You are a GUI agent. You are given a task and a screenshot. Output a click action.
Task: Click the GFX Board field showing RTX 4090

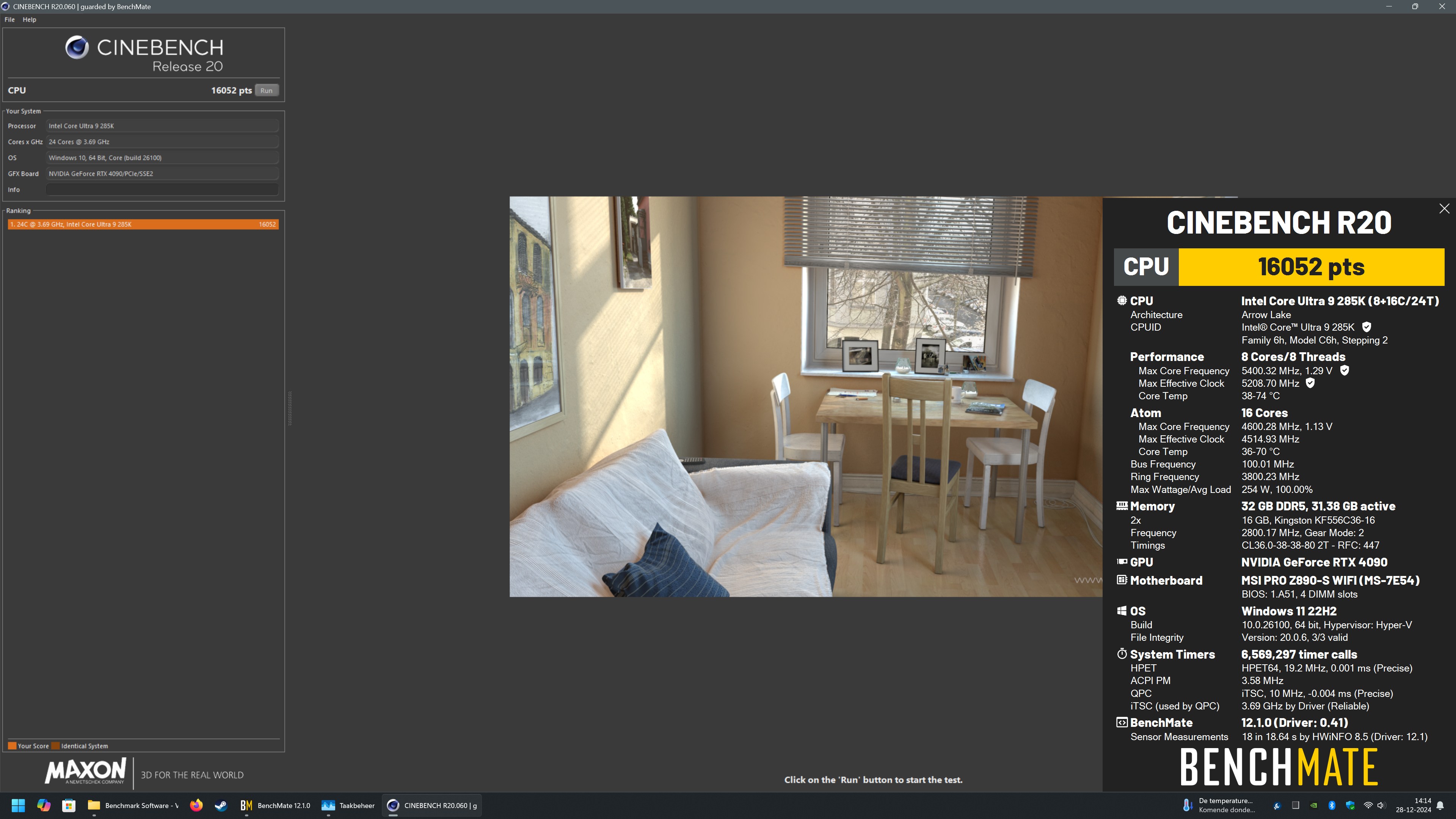pos(162,174)
